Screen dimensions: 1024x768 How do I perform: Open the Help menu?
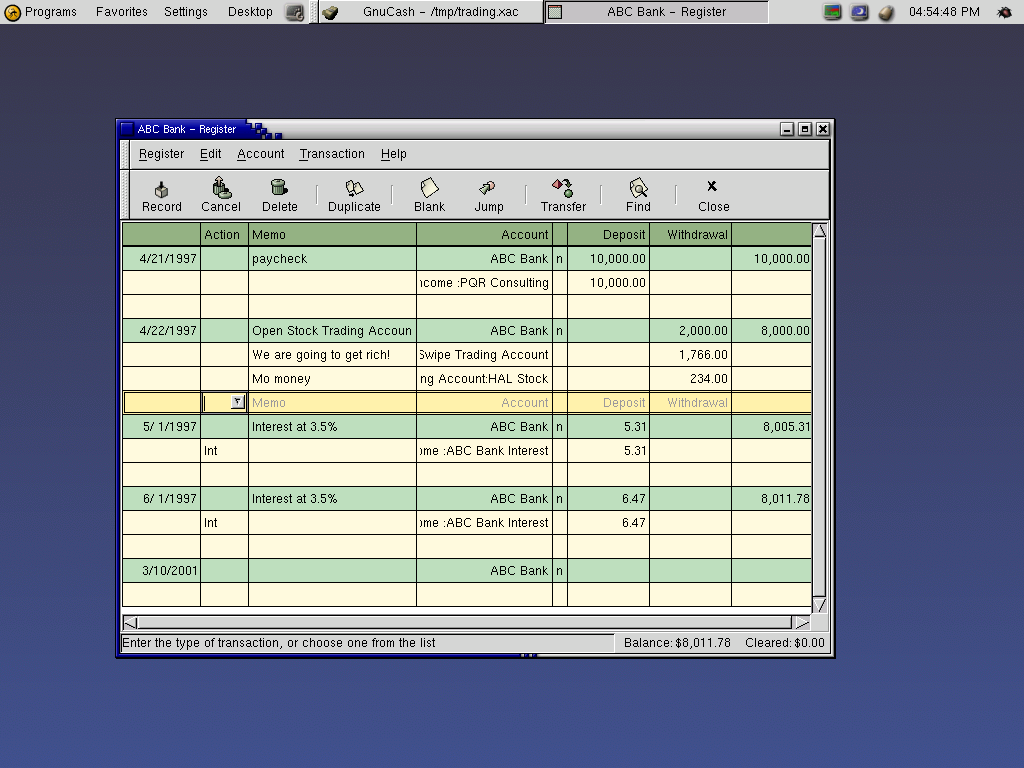(x=393, y=154)
